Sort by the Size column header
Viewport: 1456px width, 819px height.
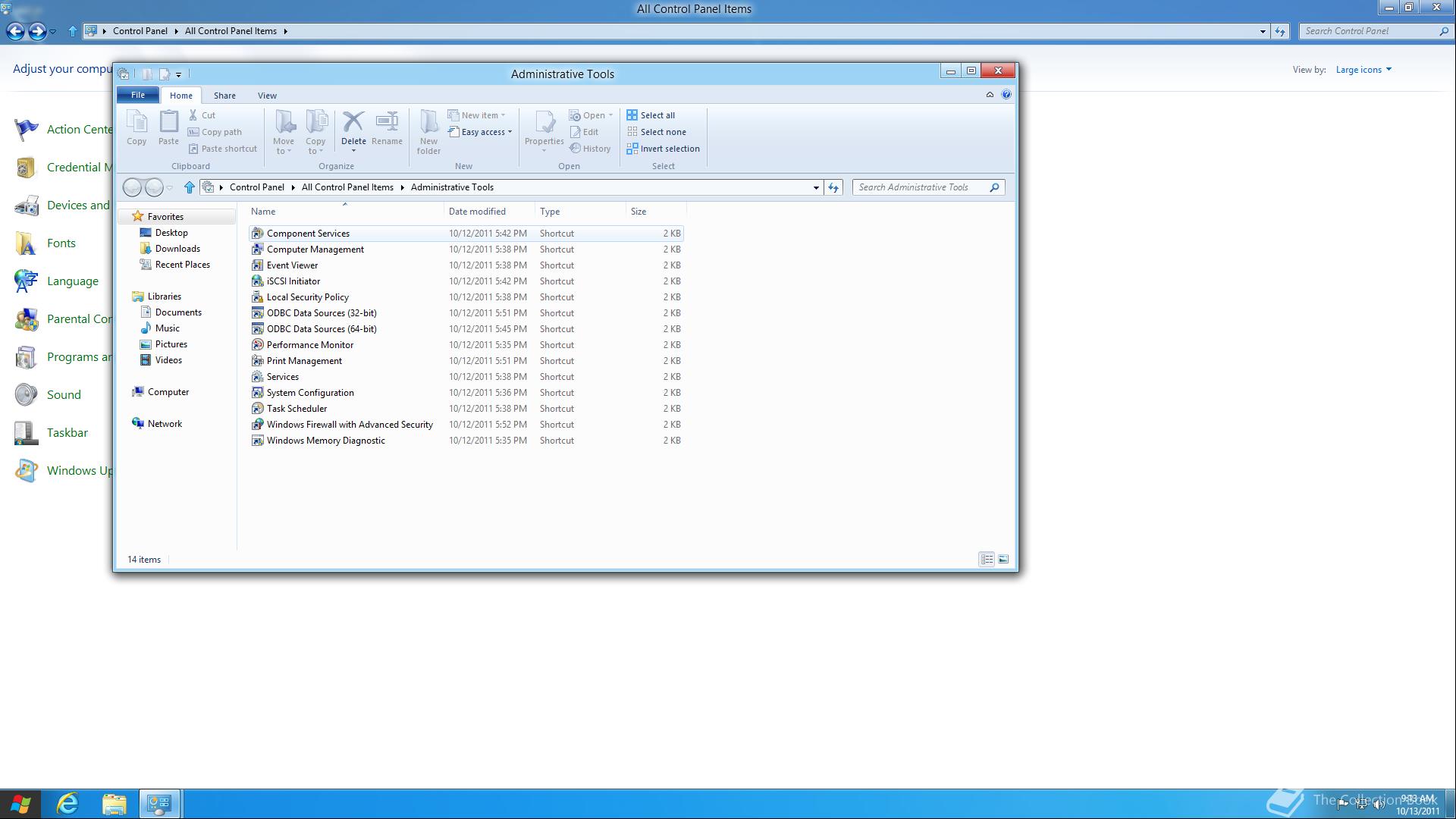click(656, 212)
